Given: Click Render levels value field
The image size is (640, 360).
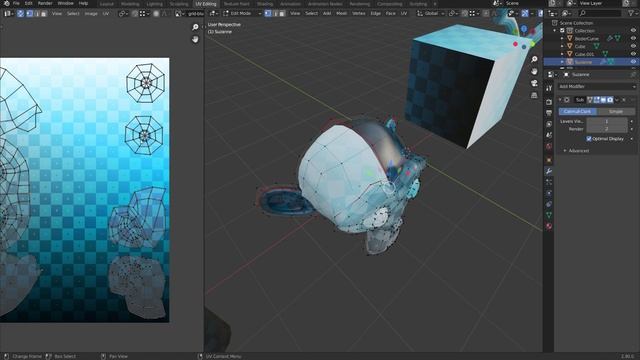Looking at the screenshot, I should [607, 129].
